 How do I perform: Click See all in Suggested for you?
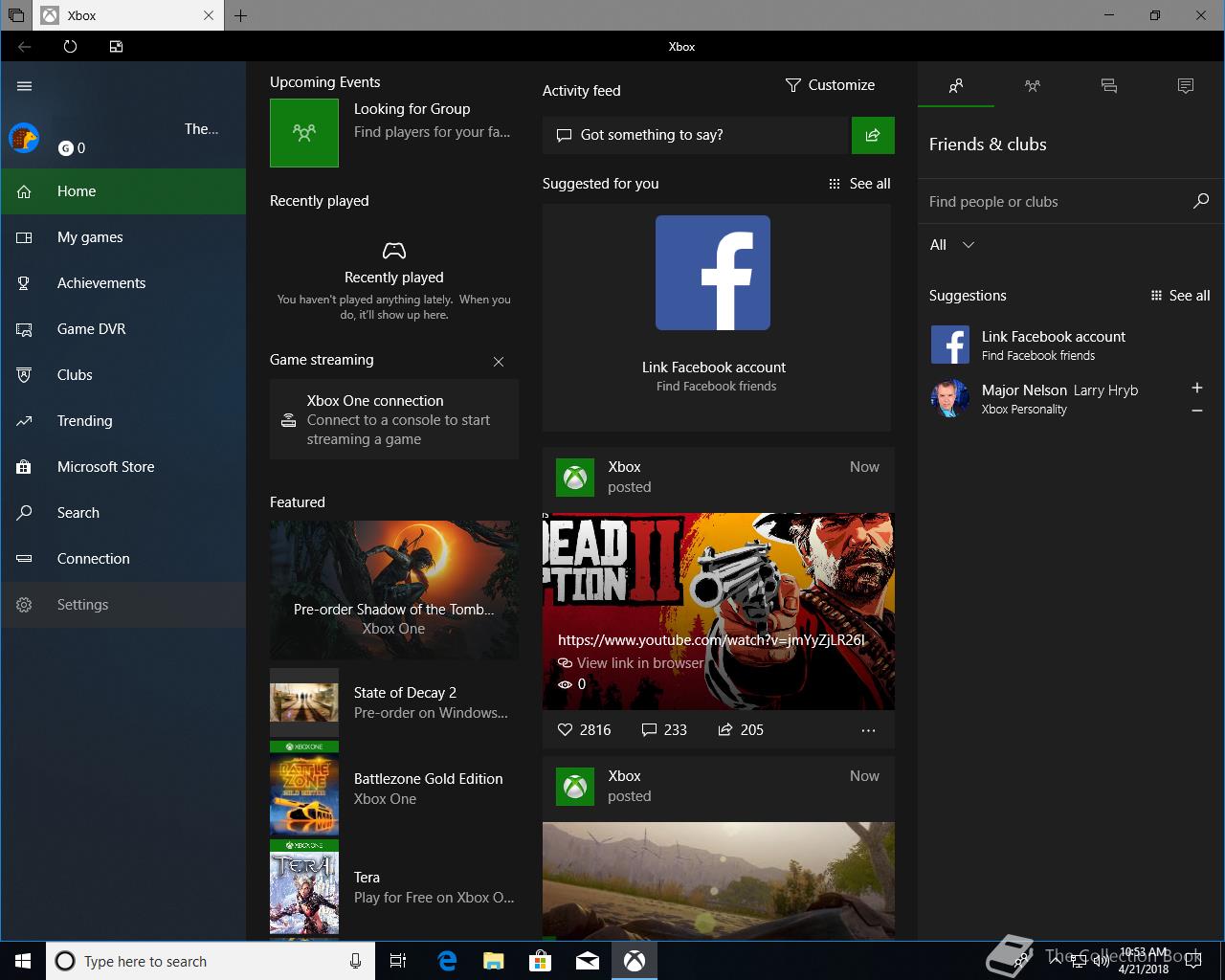(859, 184)
